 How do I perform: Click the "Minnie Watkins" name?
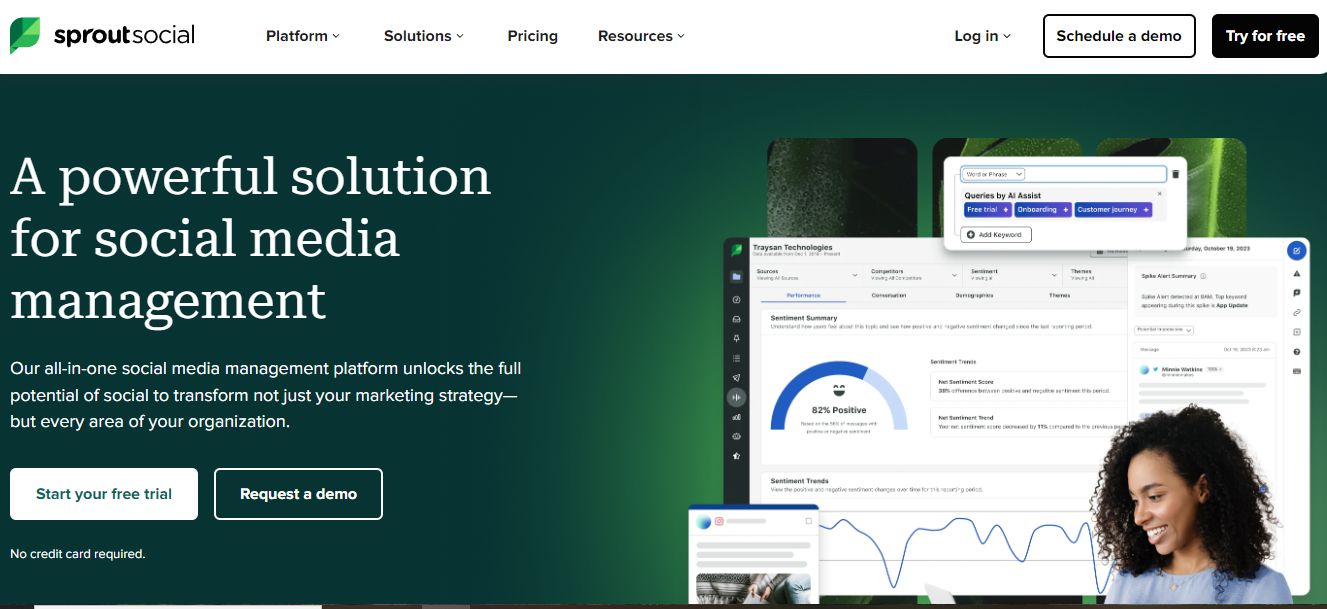point(1182,369)
